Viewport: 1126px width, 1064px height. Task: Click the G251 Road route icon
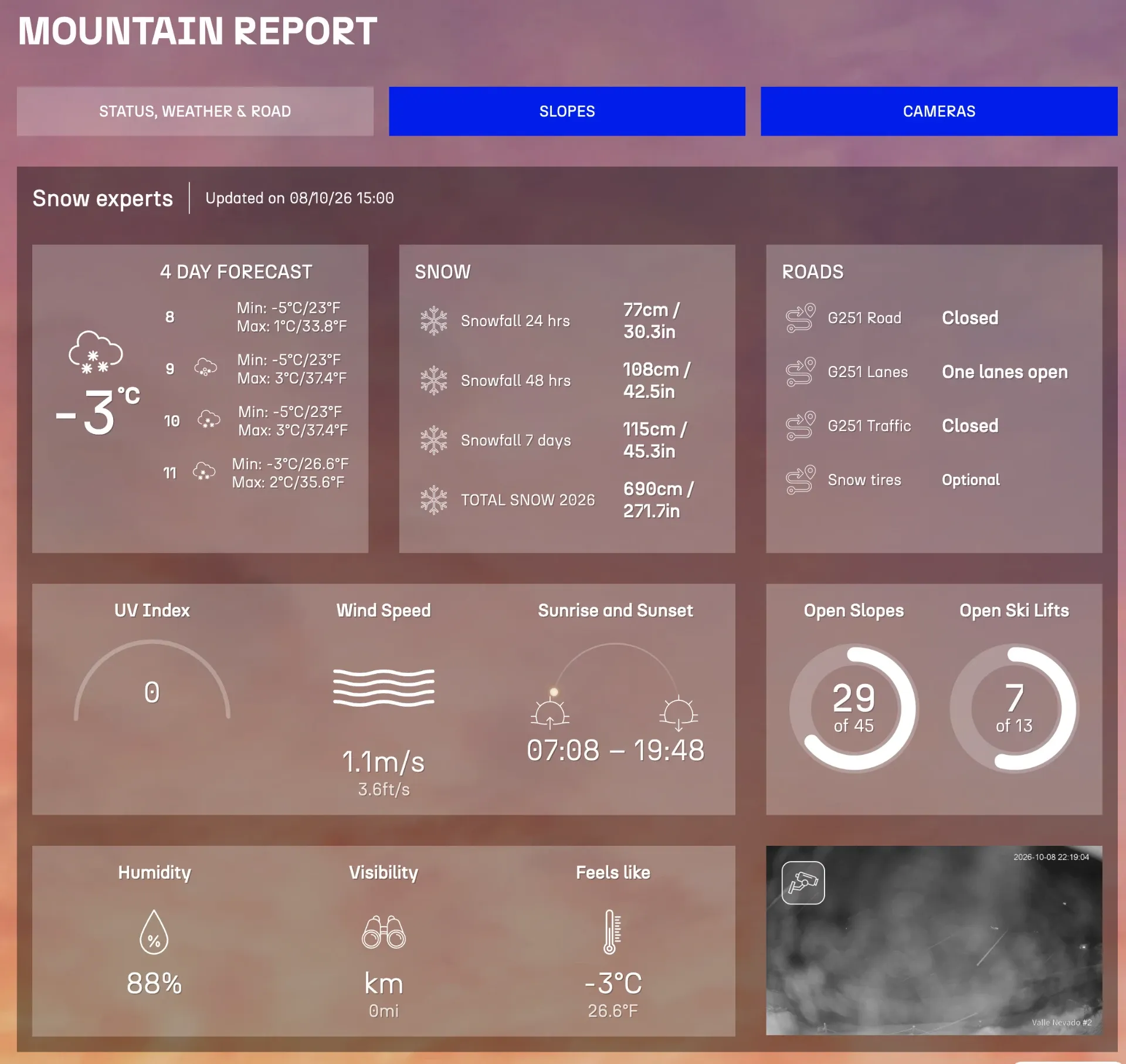click(801, 318)
